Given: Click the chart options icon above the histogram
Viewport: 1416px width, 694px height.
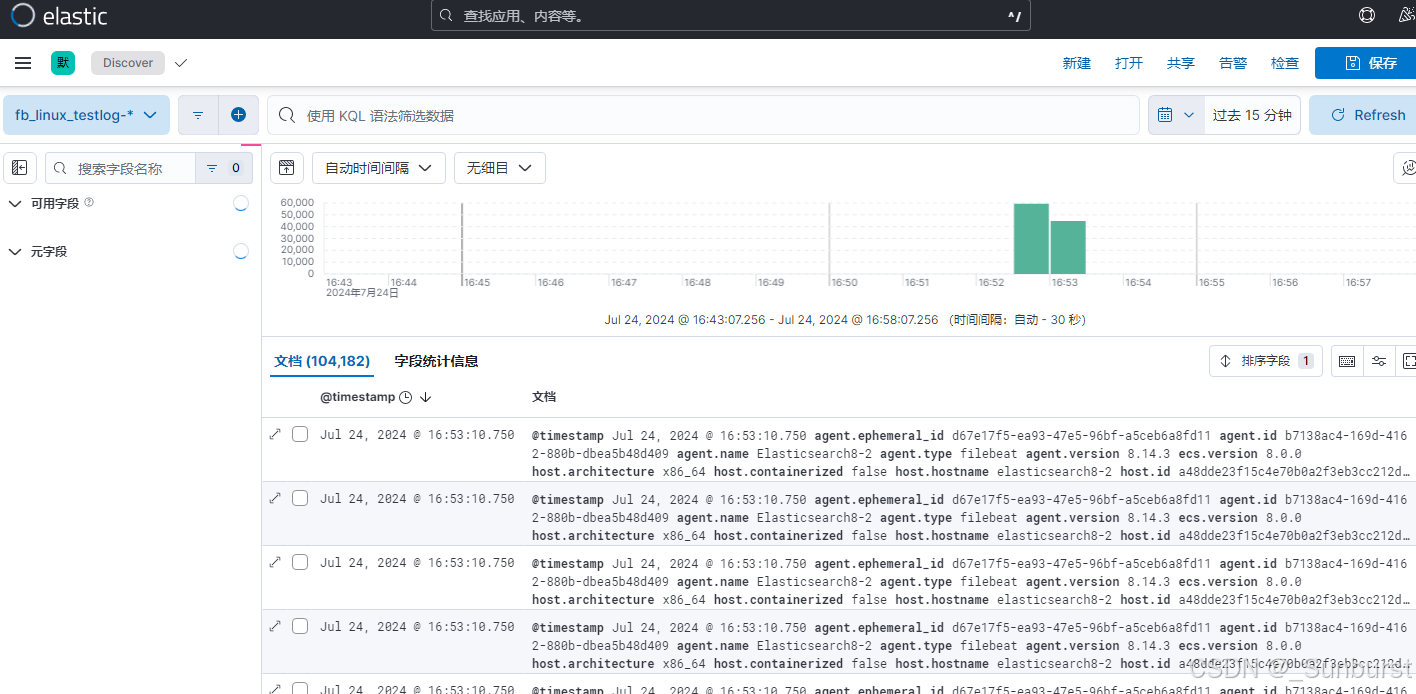Looking at the screenshot, I should (x=287, y=167).
